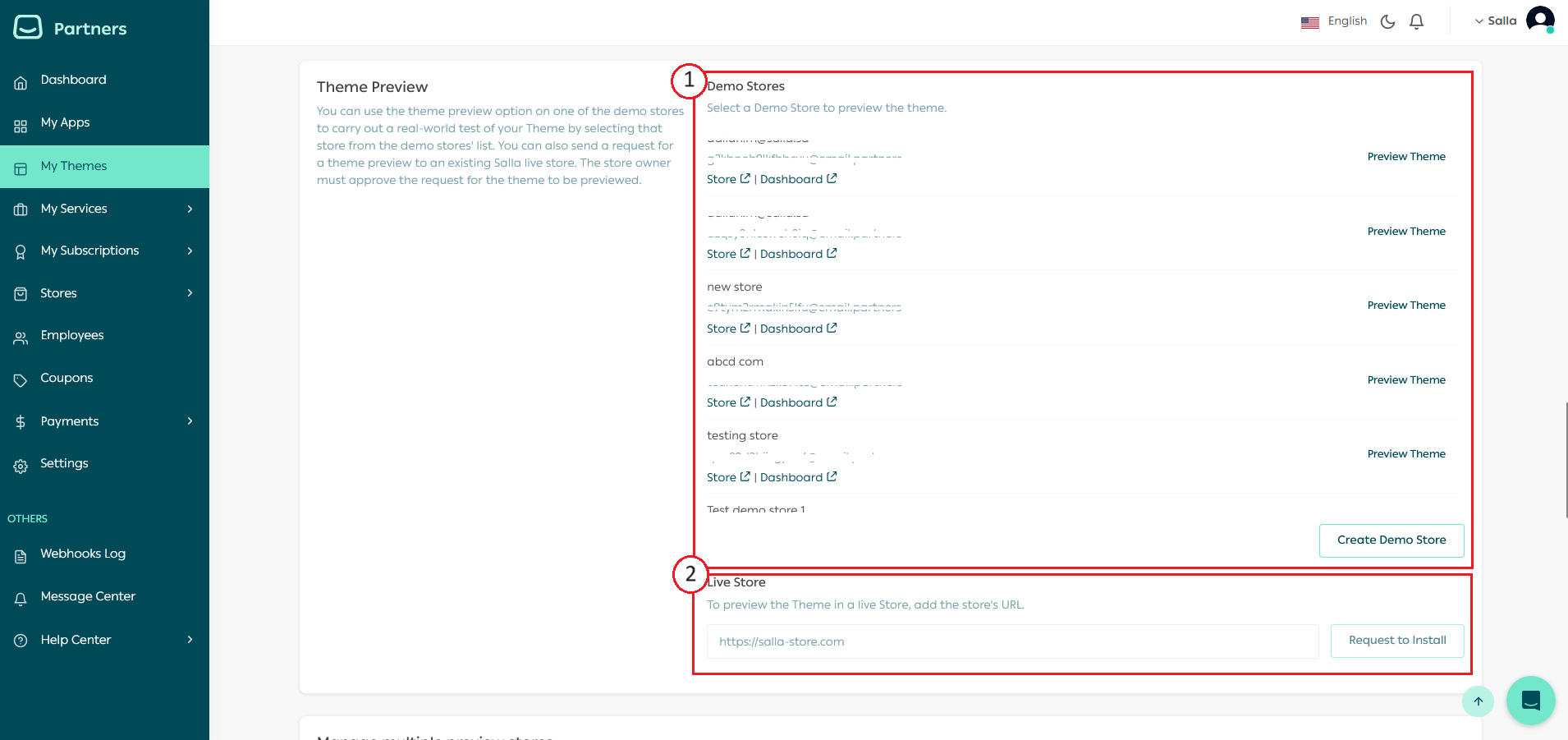Toggle dark mode moon icon

pos(1387,21)
